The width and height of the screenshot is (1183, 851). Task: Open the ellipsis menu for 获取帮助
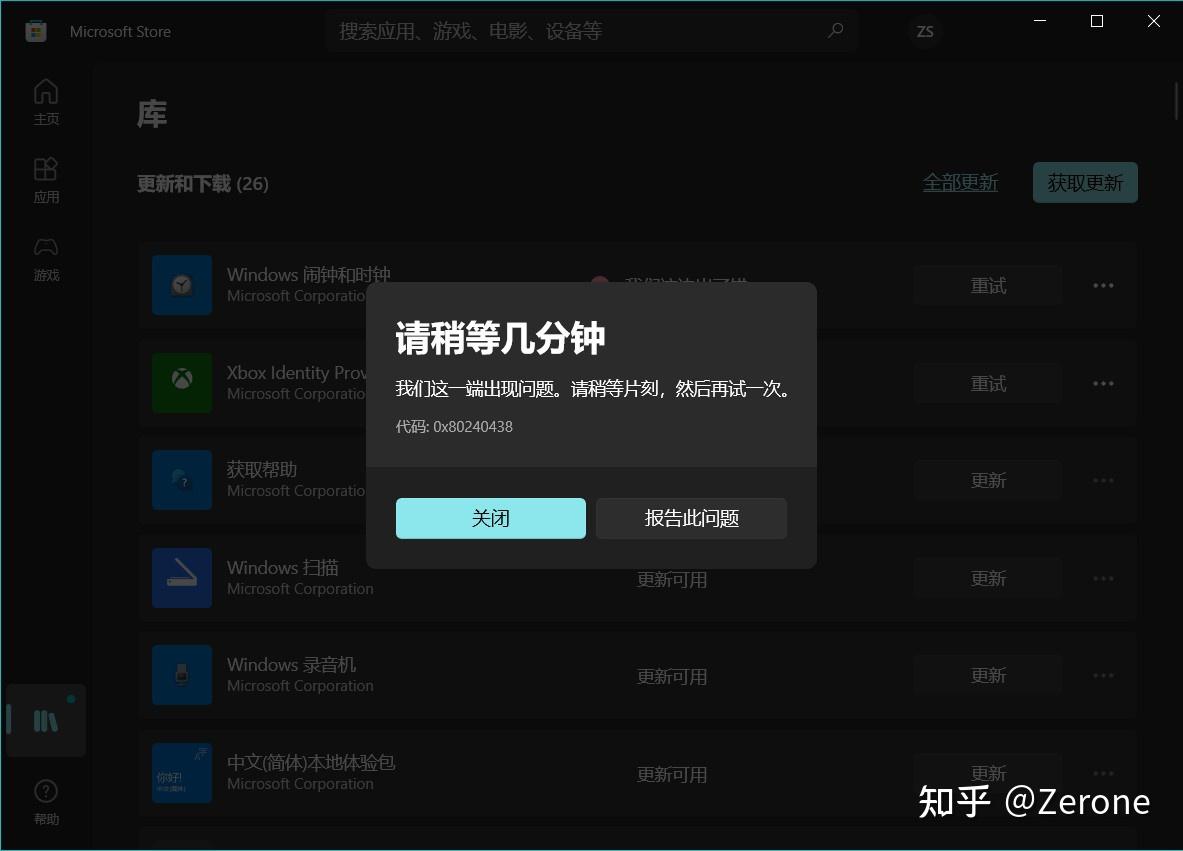pos(1103,480)
